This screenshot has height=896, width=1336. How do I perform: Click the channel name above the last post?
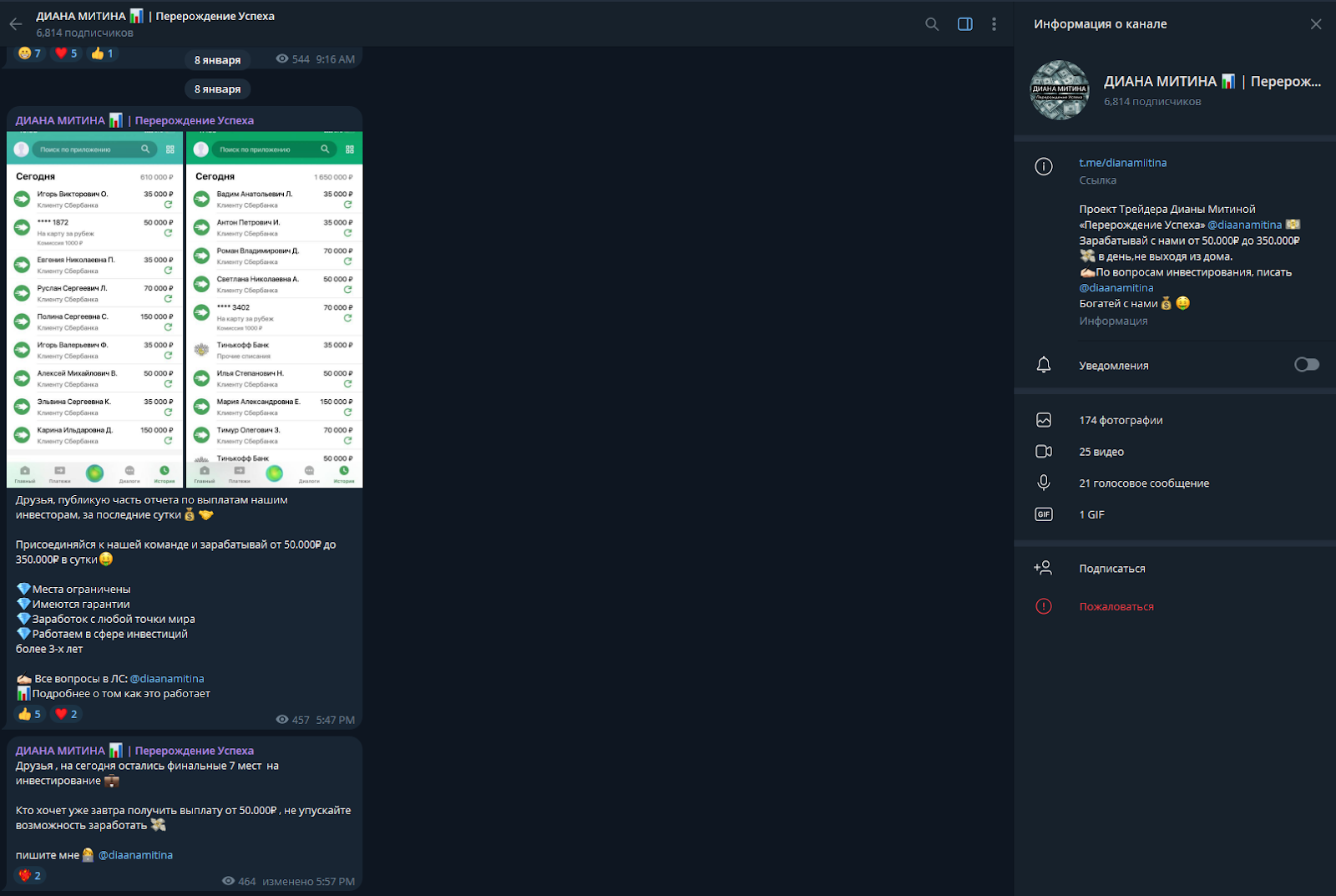[134, 751]
